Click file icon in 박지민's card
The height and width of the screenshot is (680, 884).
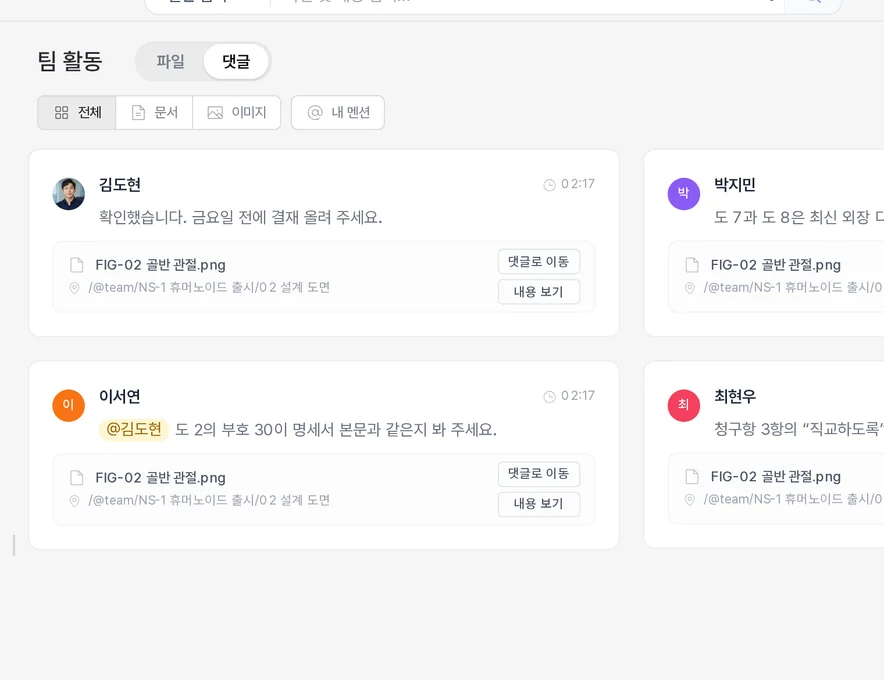(692, 264)
